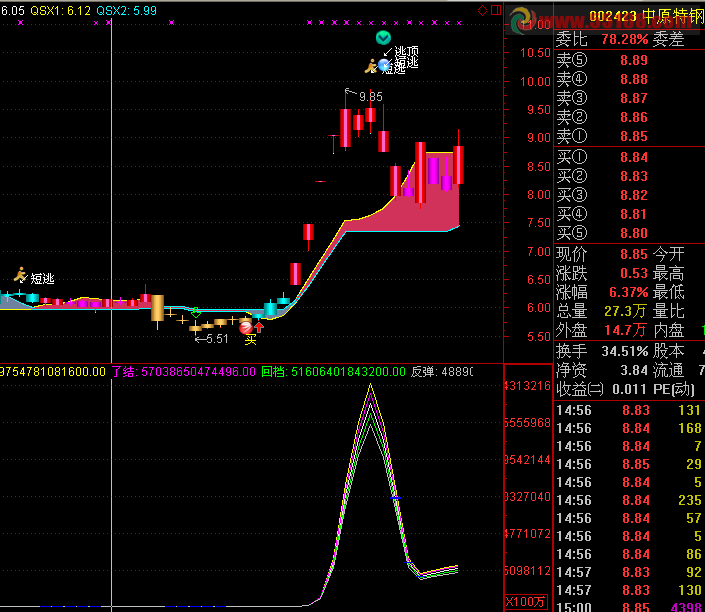Click the red ball buy signal icon
The image size is (705, 612).
245,328
